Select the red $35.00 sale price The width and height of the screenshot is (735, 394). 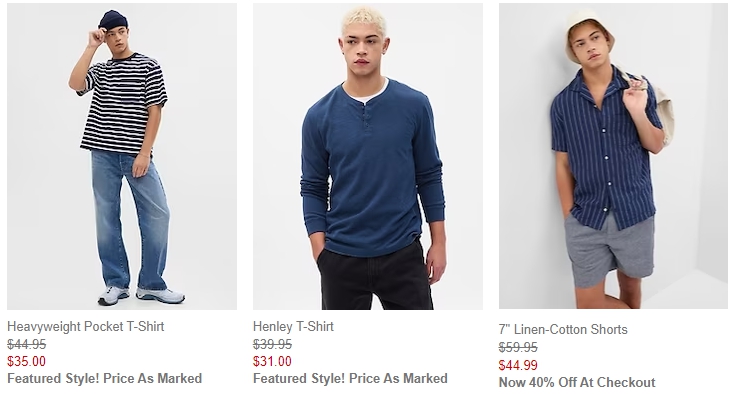pos(27,361)
